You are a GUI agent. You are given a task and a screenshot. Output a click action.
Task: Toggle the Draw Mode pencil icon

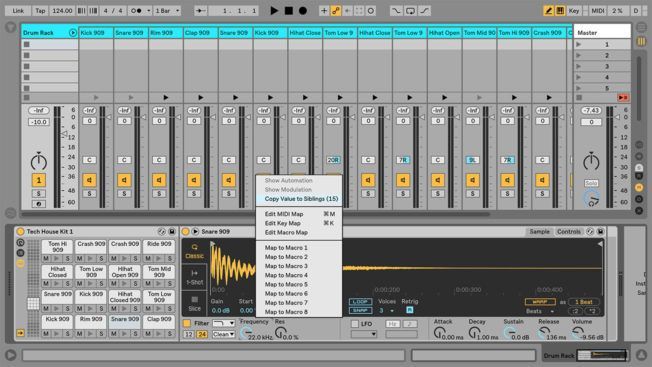point(548,11)
